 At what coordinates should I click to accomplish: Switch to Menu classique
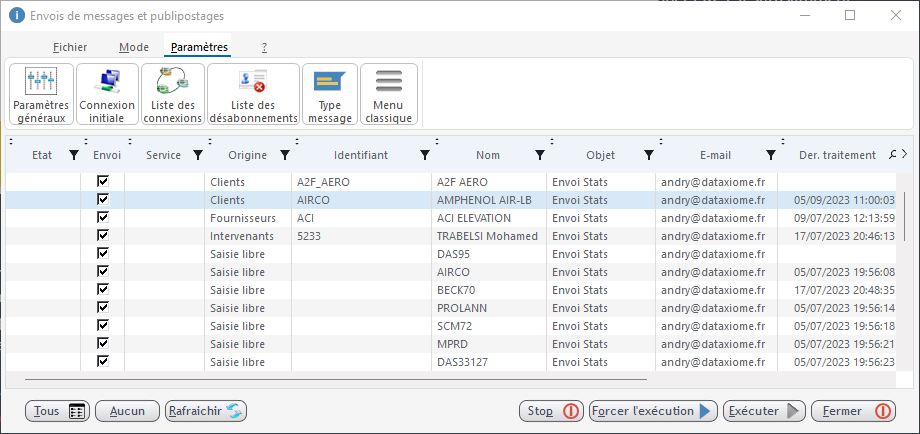(x=389, y=95)
